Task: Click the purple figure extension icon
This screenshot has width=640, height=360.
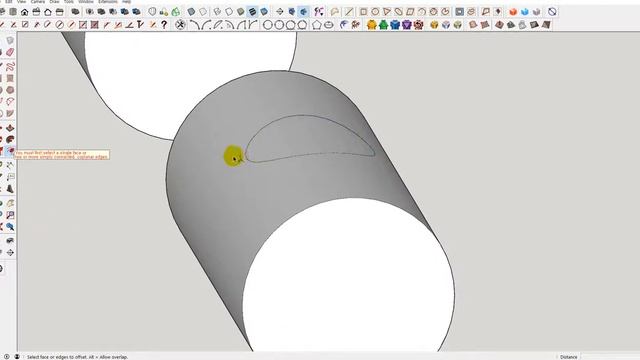Action: click(407, 25)
